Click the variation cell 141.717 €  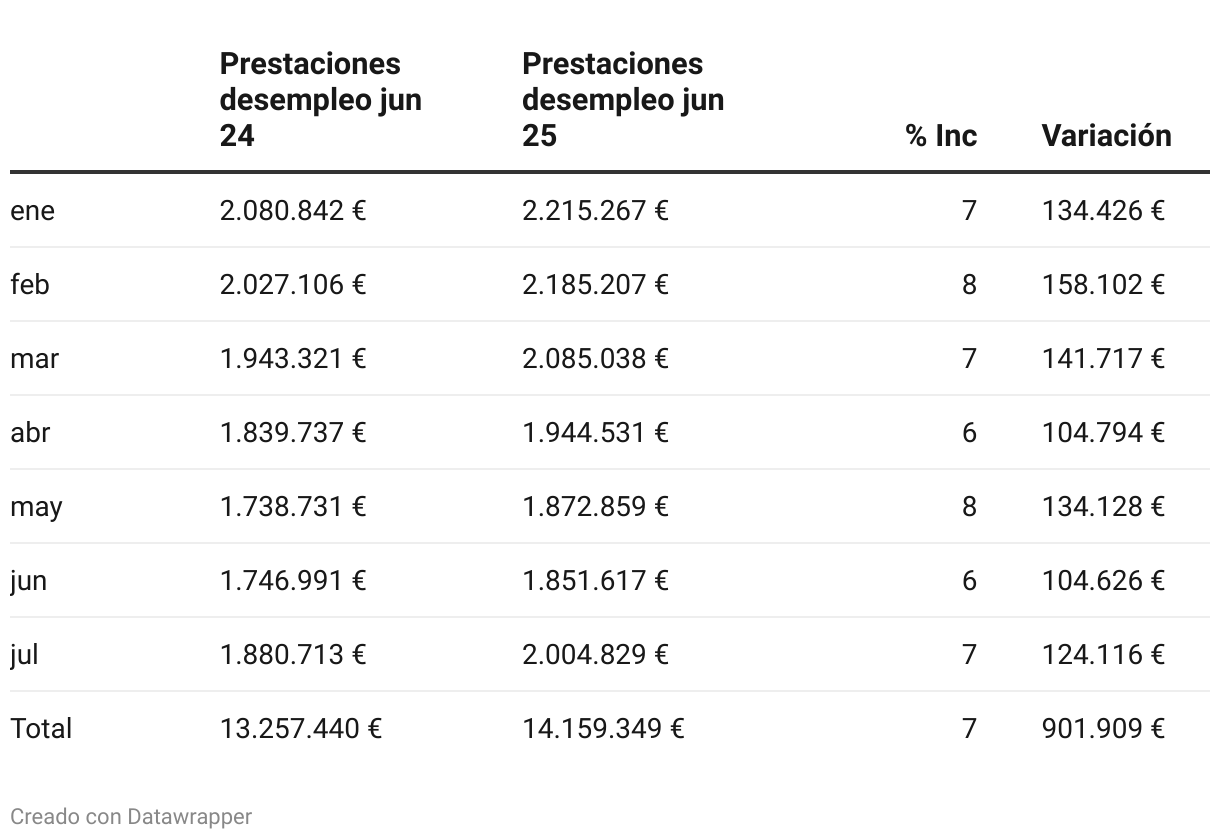(1103, 359)
